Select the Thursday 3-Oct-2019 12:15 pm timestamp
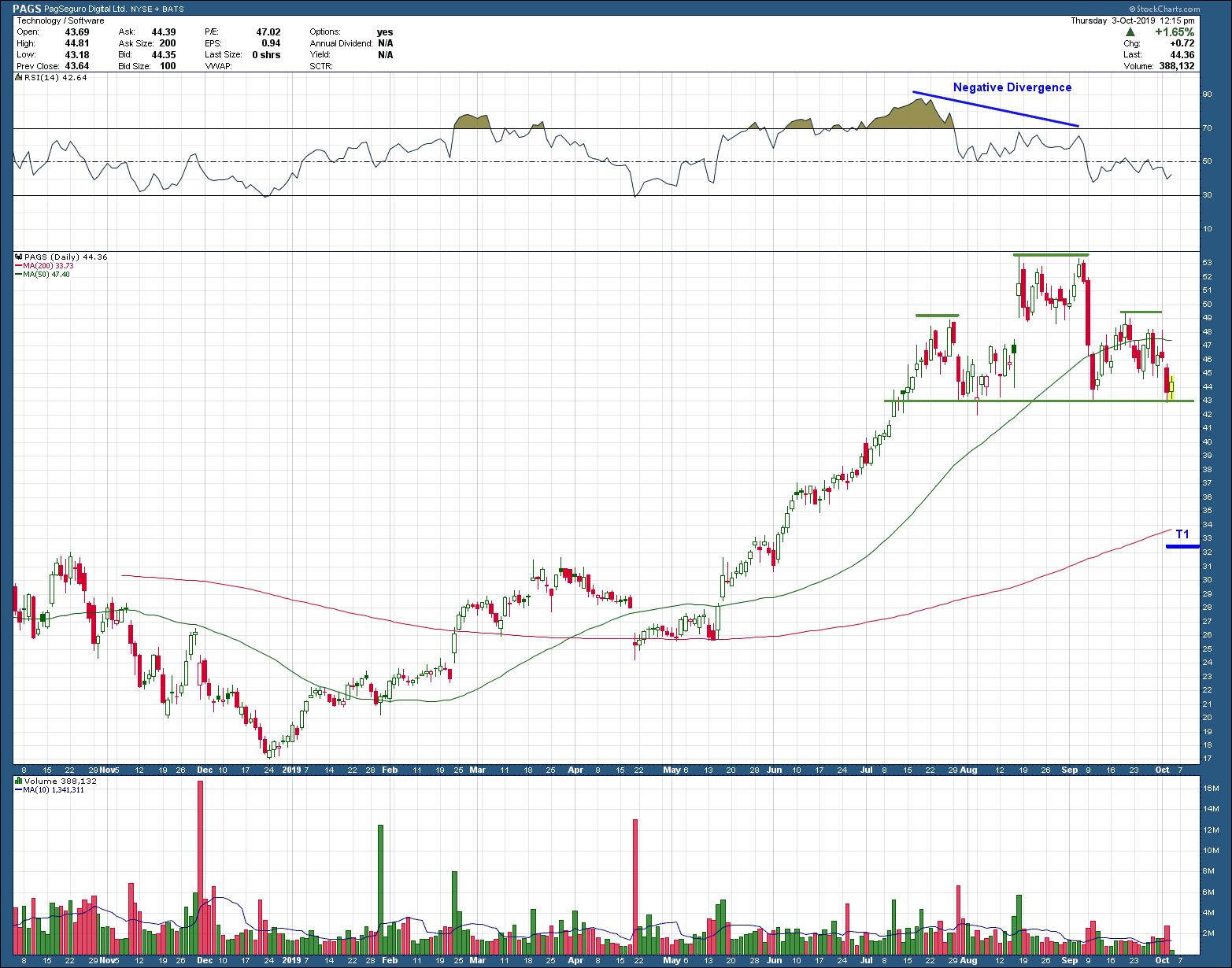The image size is (1232, 968). (x=1132, y=20)
